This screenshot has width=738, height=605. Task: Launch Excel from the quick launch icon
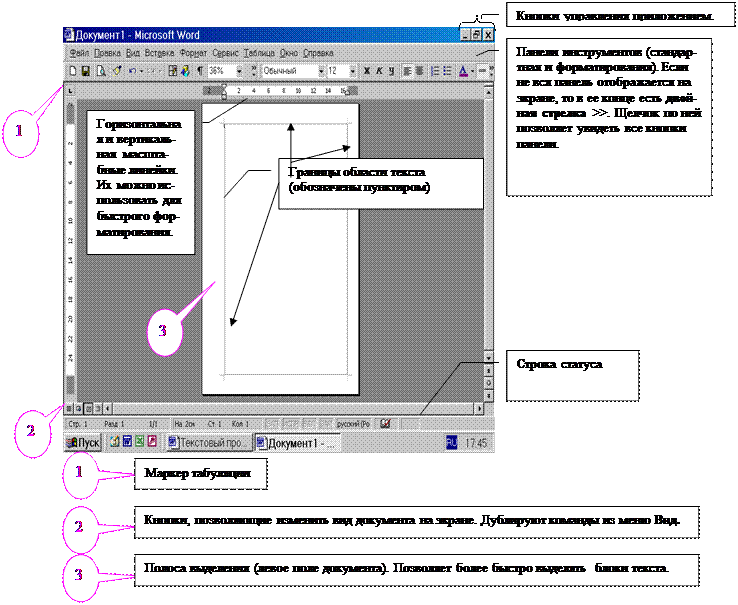[x=139, y=442]
